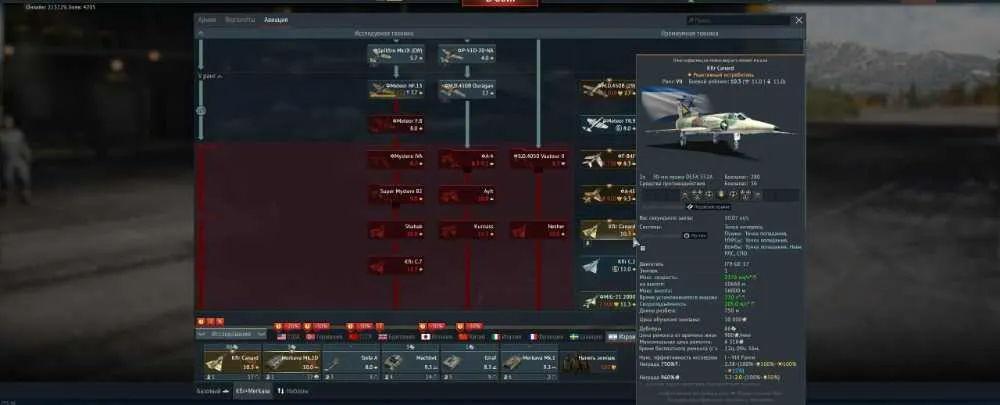Click the search field in research window

click(738, 20)
